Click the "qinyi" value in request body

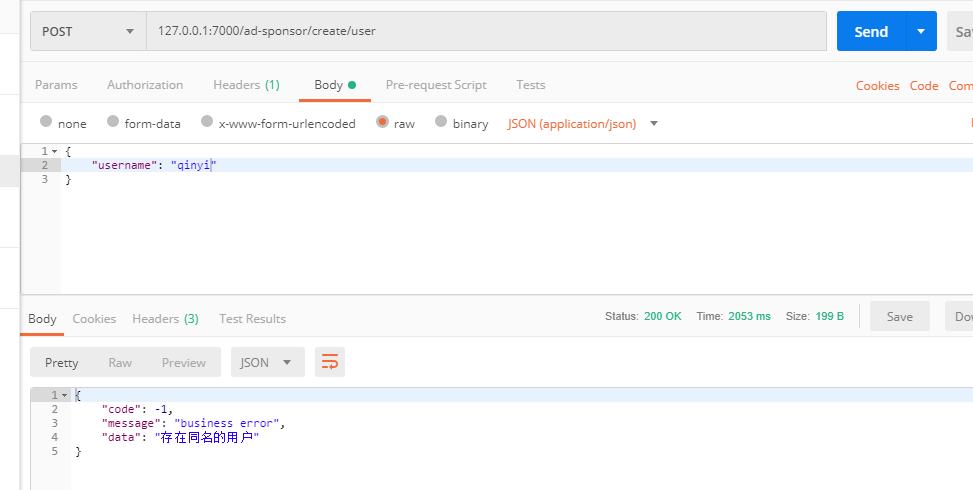point(194,165)
